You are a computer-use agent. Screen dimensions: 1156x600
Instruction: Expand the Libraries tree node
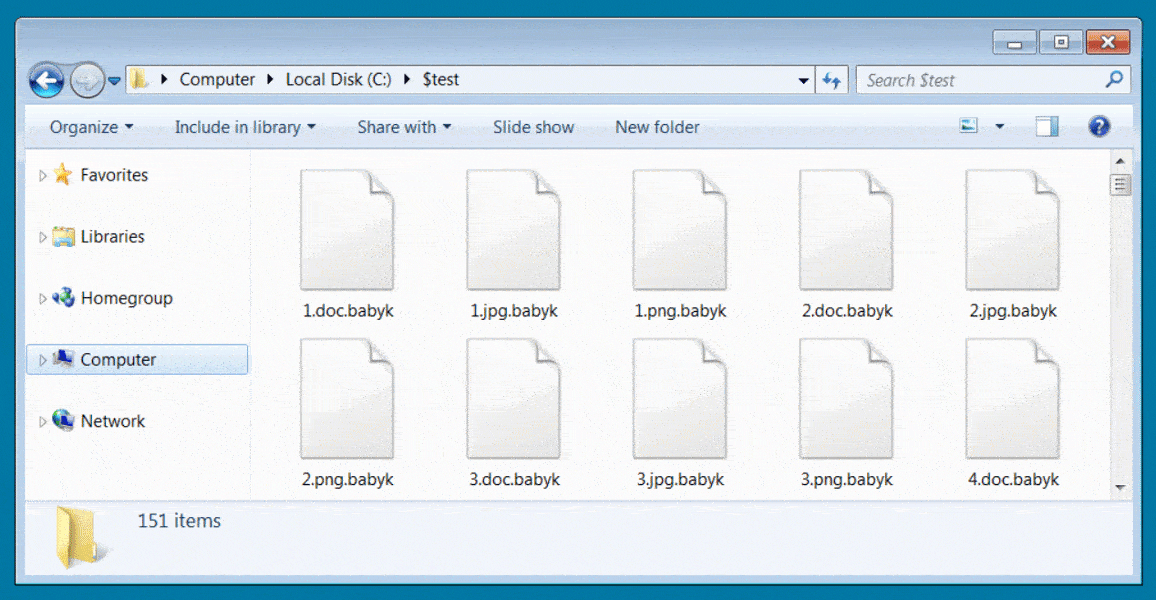click(x=43, y=237)
